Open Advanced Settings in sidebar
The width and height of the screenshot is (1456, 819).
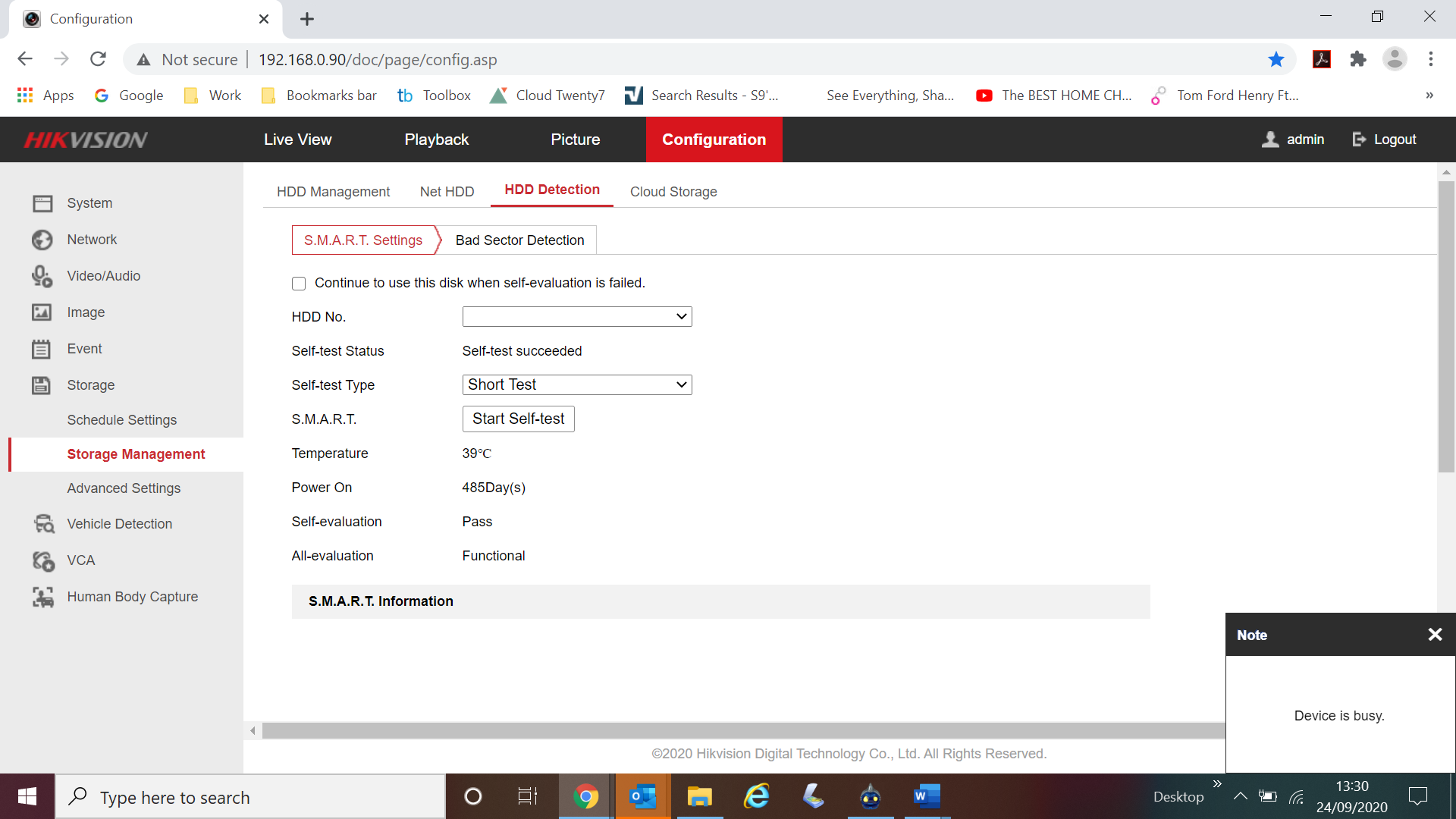point(124,488)
